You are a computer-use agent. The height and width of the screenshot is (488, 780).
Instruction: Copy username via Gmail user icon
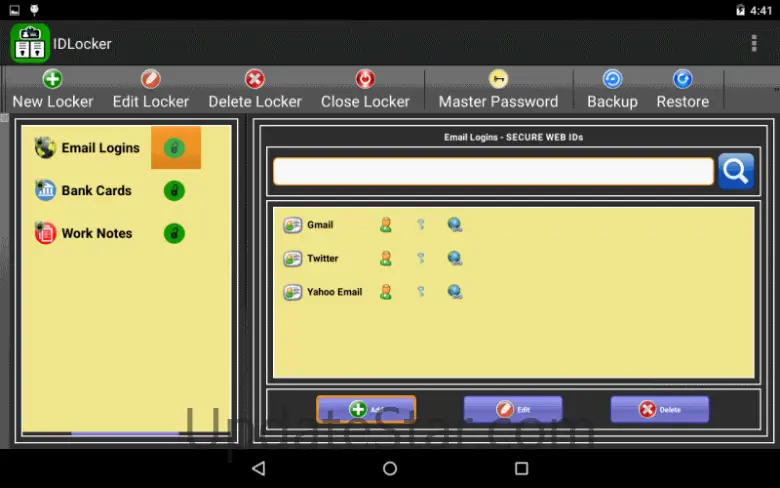(386, 225)
